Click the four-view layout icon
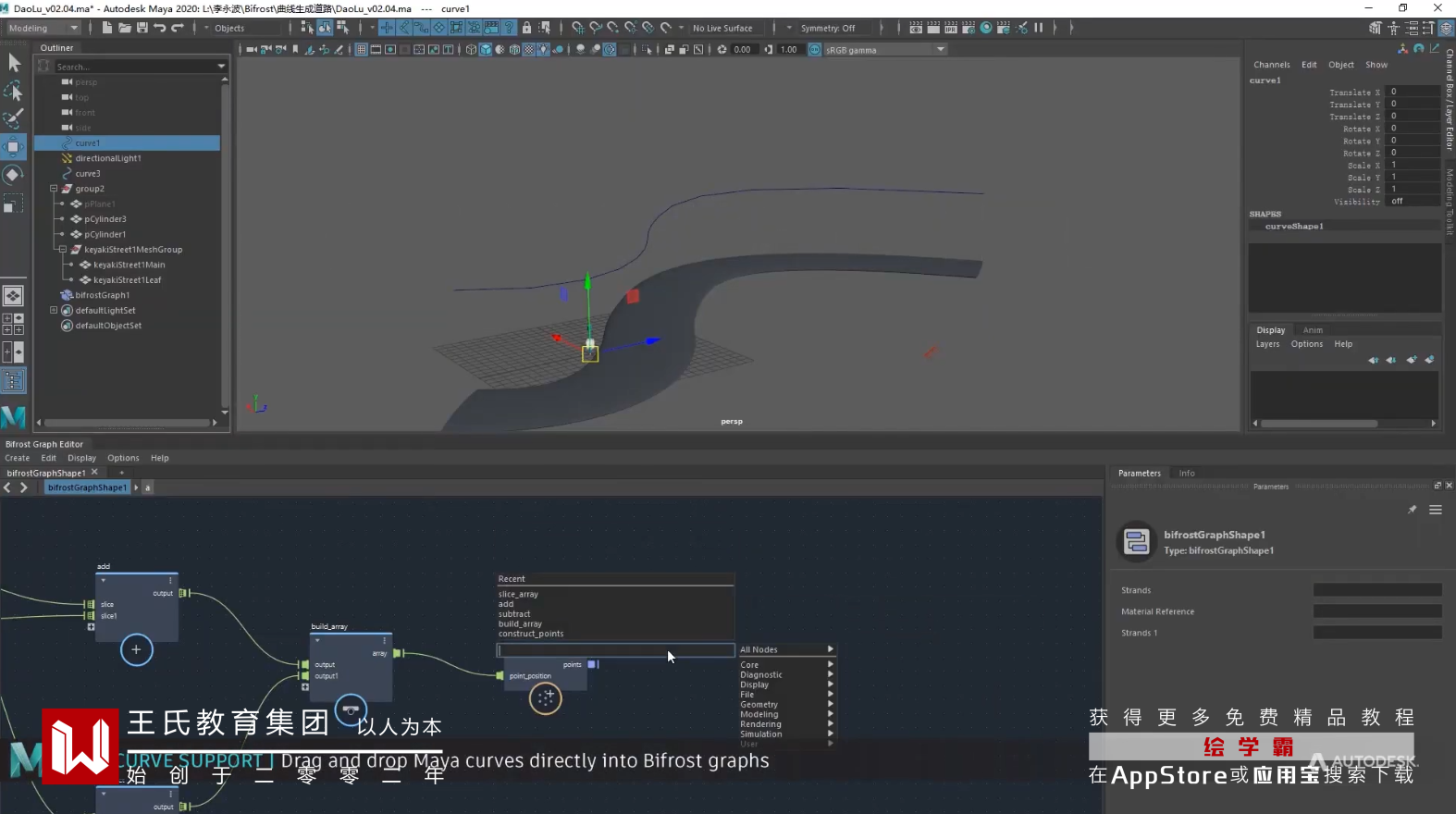 coord(13,324)
